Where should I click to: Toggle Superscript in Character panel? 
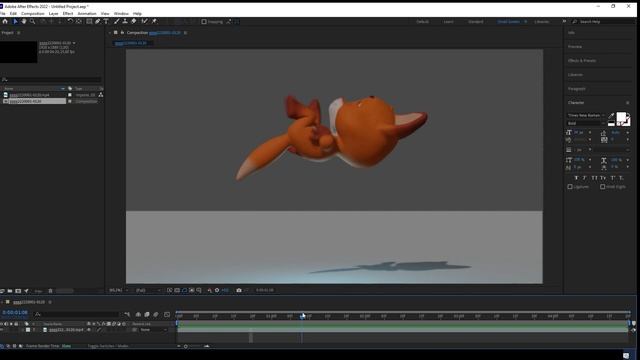[x=613, y=178]
